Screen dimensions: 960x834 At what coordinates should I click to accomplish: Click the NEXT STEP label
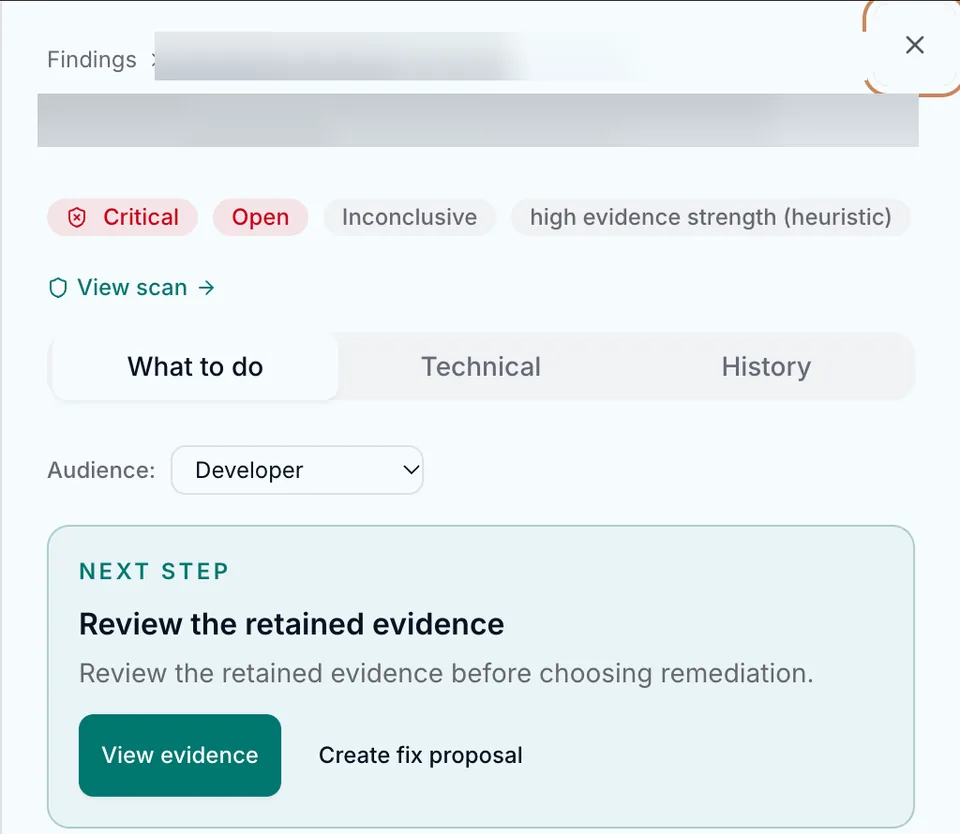coord(154,571)
